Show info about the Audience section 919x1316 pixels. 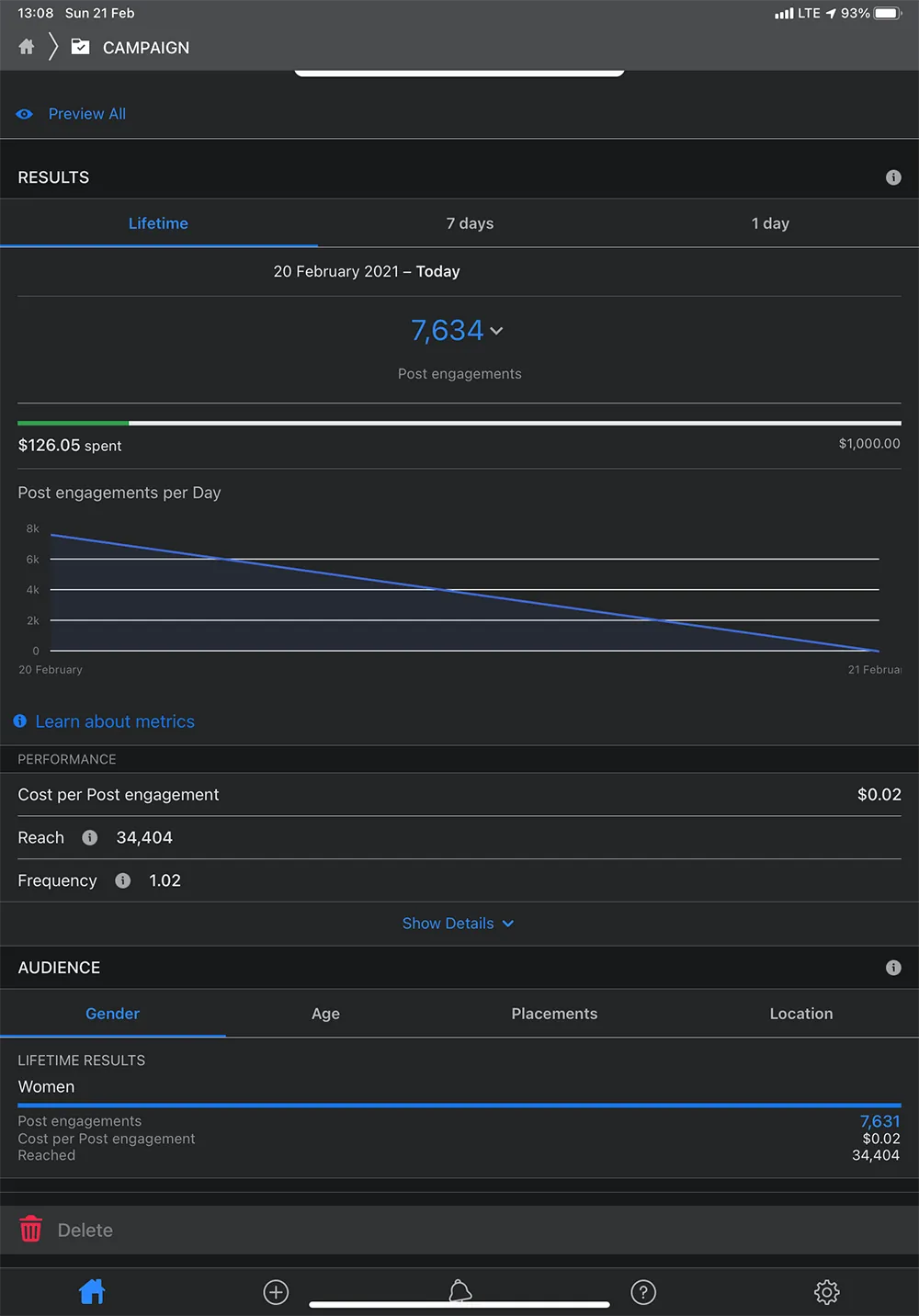point(893,968)
